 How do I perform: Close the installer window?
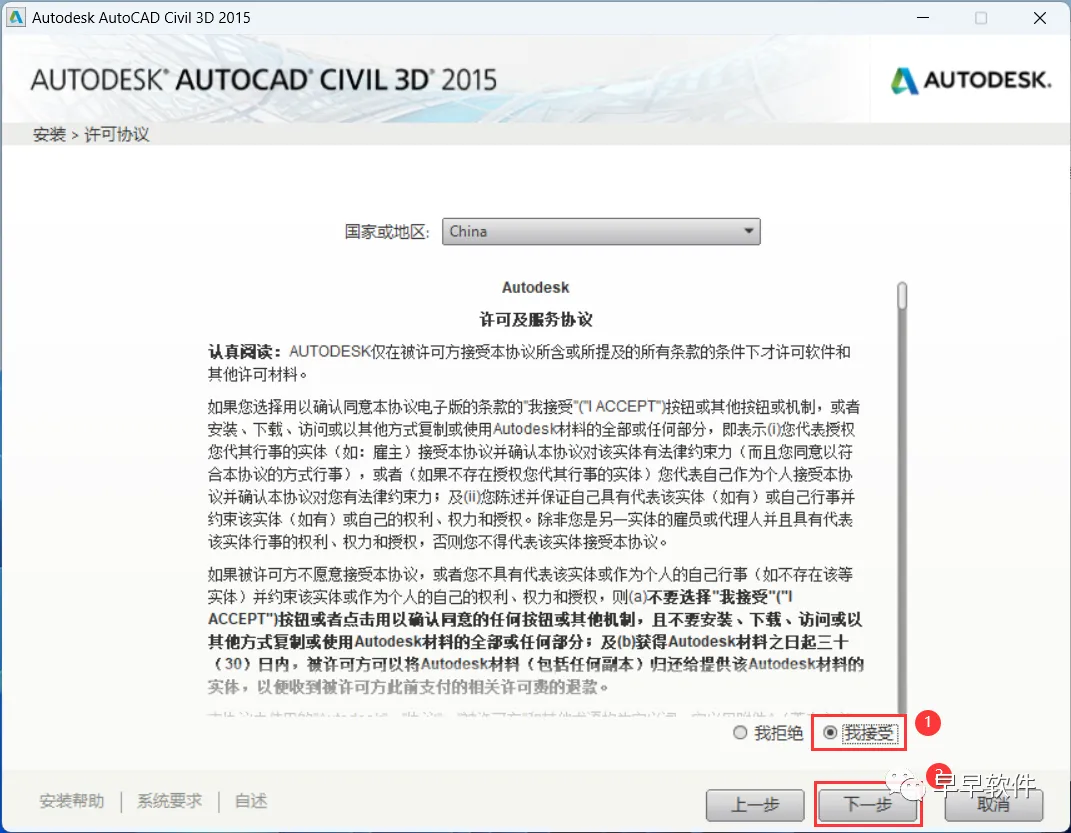click(x=1040, y=18)
